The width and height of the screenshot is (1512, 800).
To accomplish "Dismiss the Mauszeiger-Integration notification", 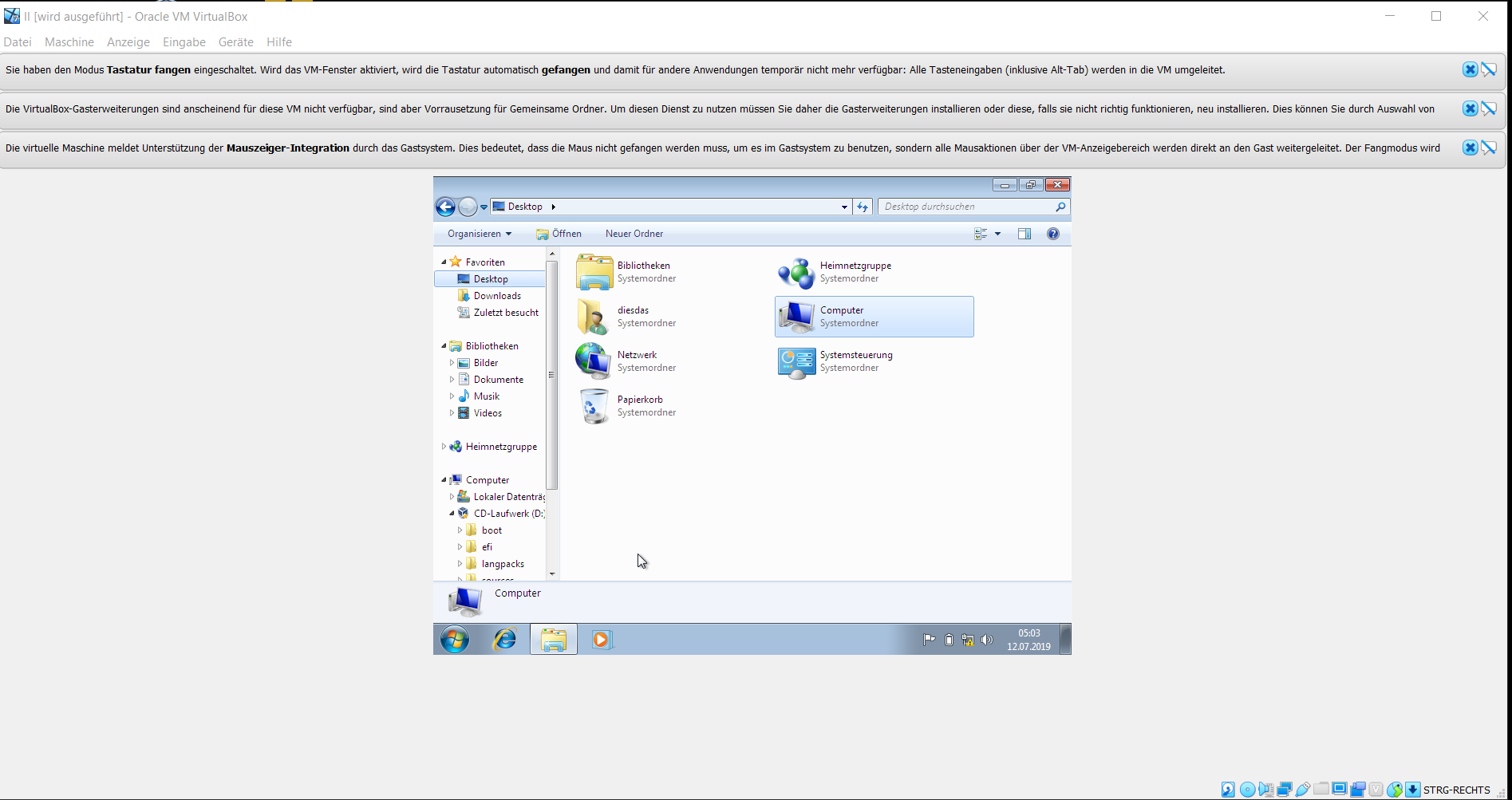I will click(x=1470, y=148).
